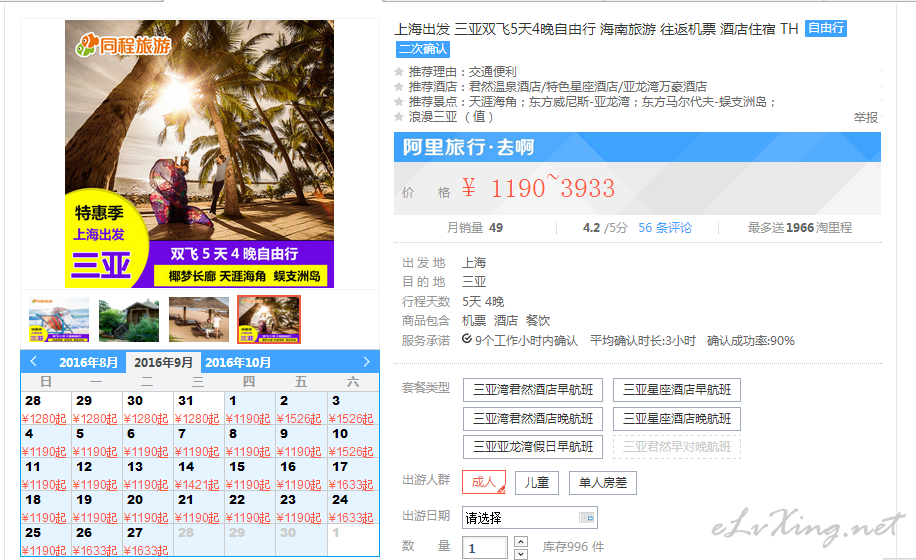Increase the quantity with up arrow
Image resolution: width=916 pixels, height=560 pixels.
pyautogui.click(x=521, y=541)
